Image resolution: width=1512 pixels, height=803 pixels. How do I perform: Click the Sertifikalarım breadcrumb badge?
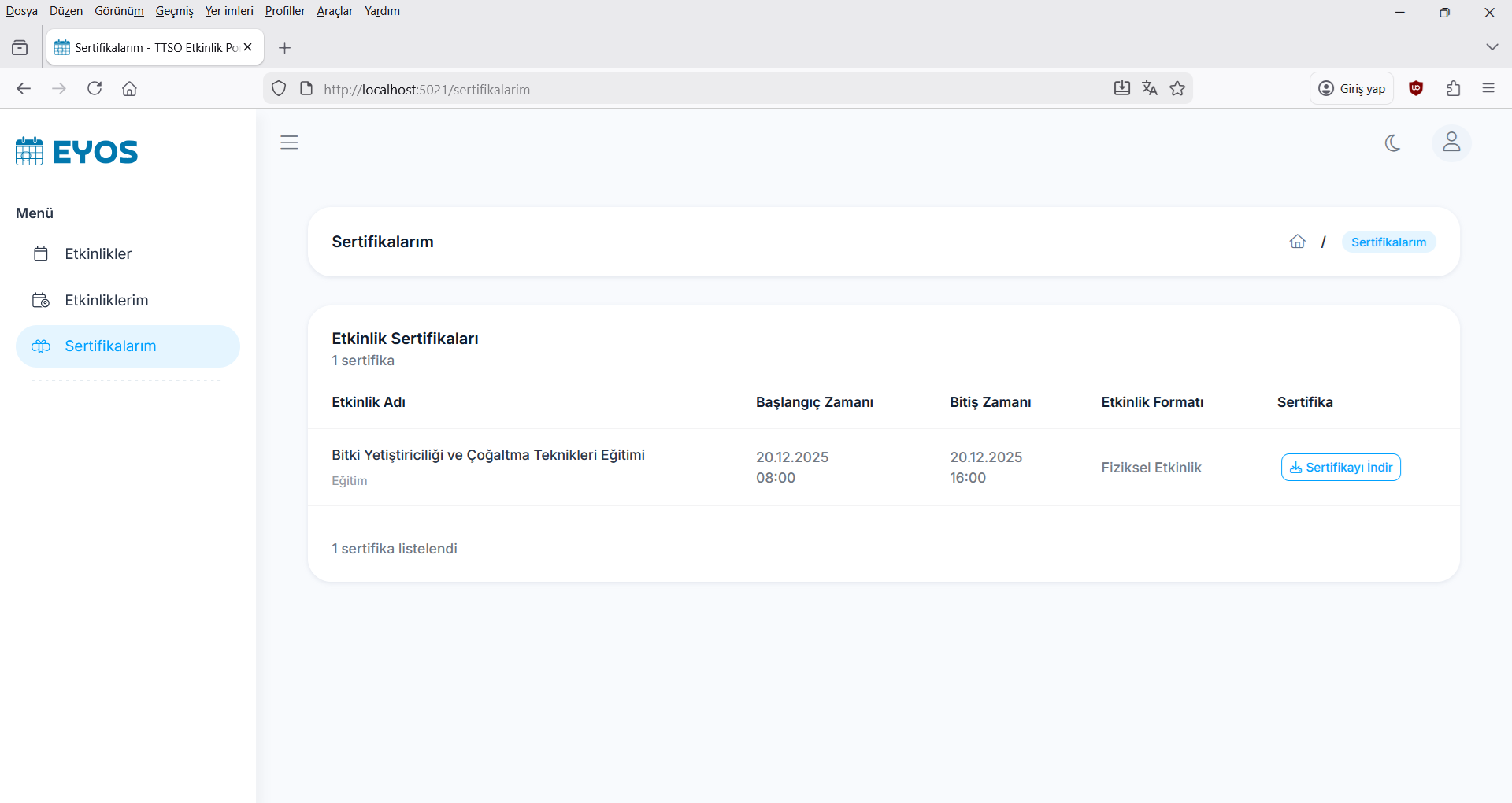point(1388,242)
